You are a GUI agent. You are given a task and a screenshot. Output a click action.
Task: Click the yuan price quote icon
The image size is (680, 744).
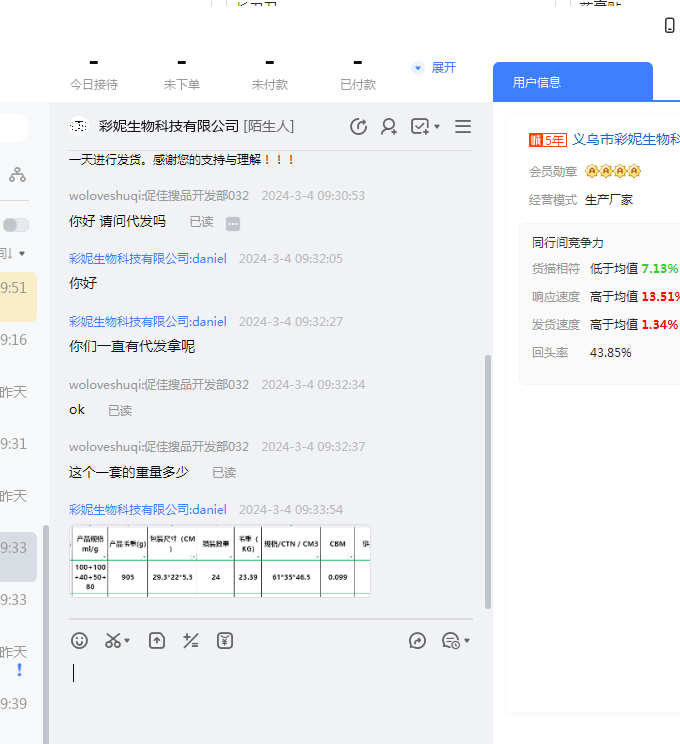pyautogui.click(x=225, y=640)
